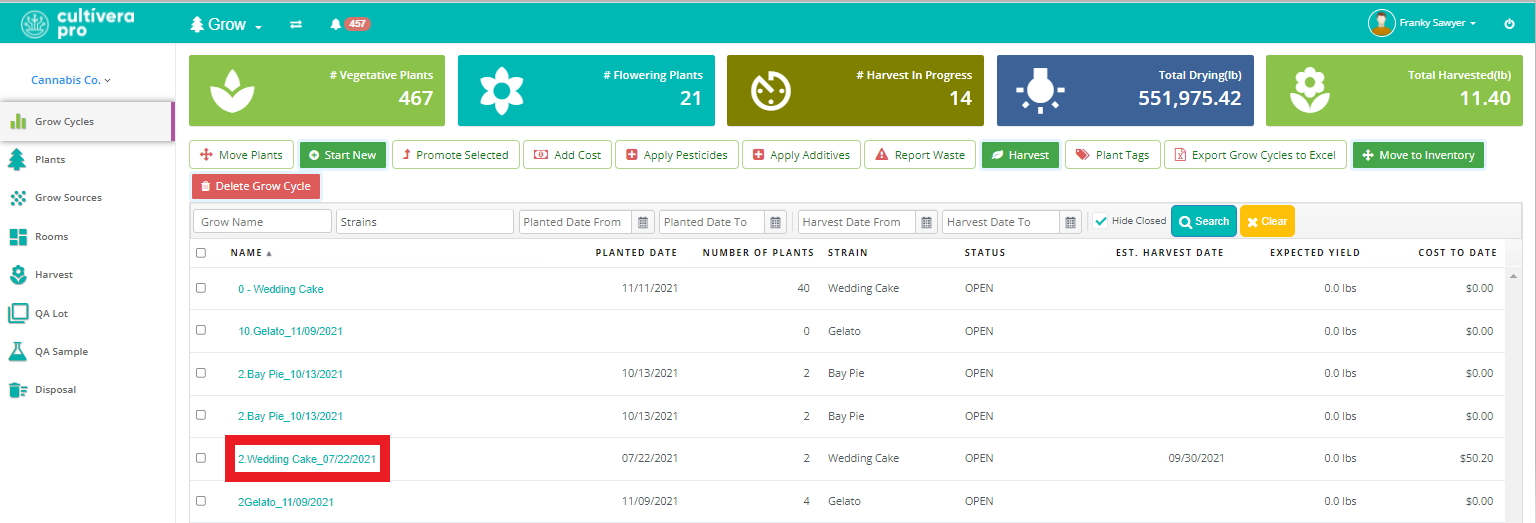
Task: Sort by Status column header
Action: pos(985,253)
